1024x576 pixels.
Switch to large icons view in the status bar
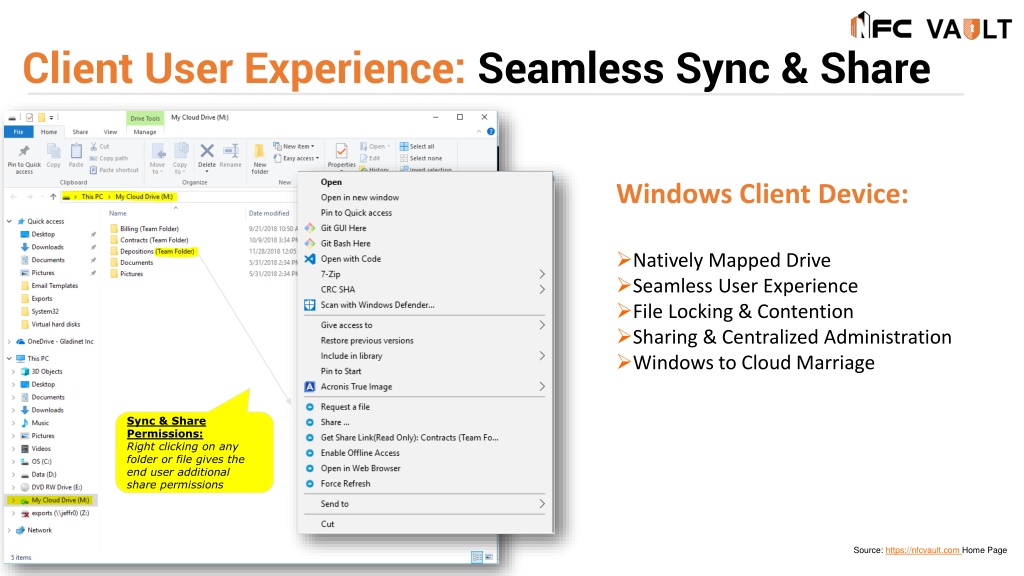pos(489,557)
